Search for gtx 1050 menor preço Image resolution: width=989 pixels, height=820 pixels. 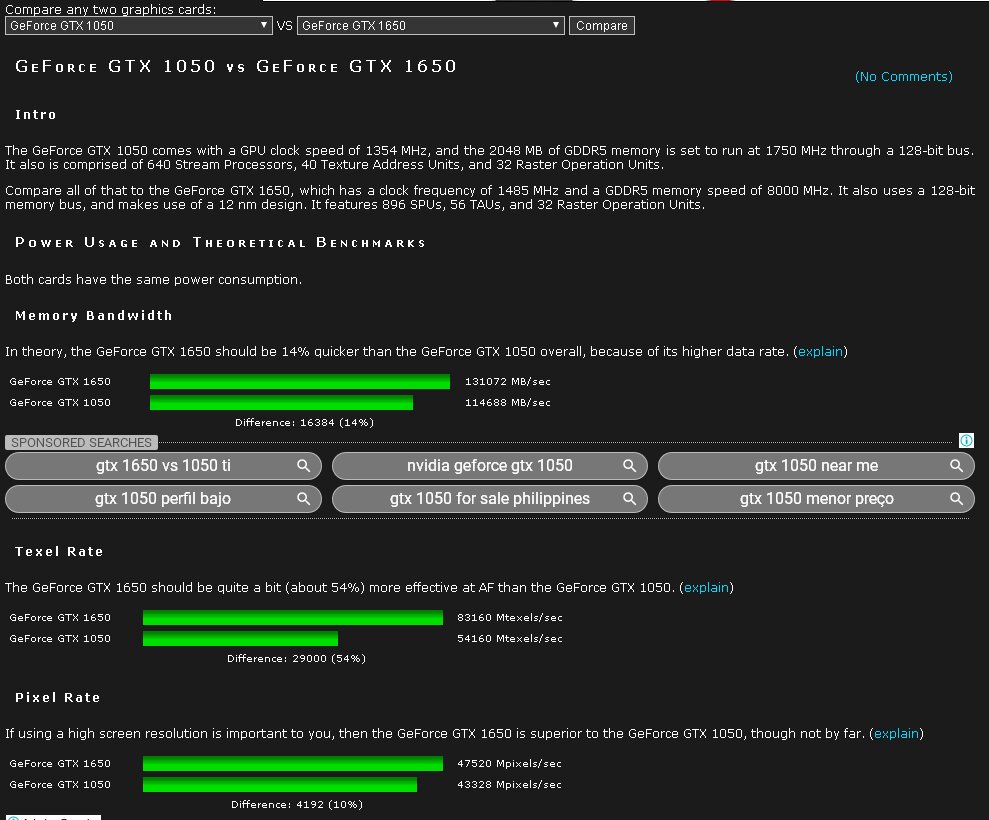click(816, 498)
